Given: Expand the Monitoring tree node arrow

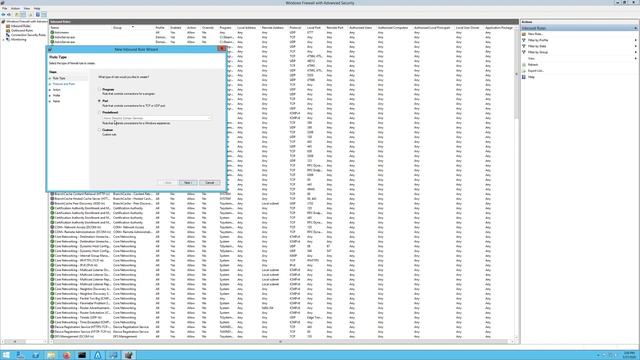Looking at the screenshot, I should [x=4, y=40].
